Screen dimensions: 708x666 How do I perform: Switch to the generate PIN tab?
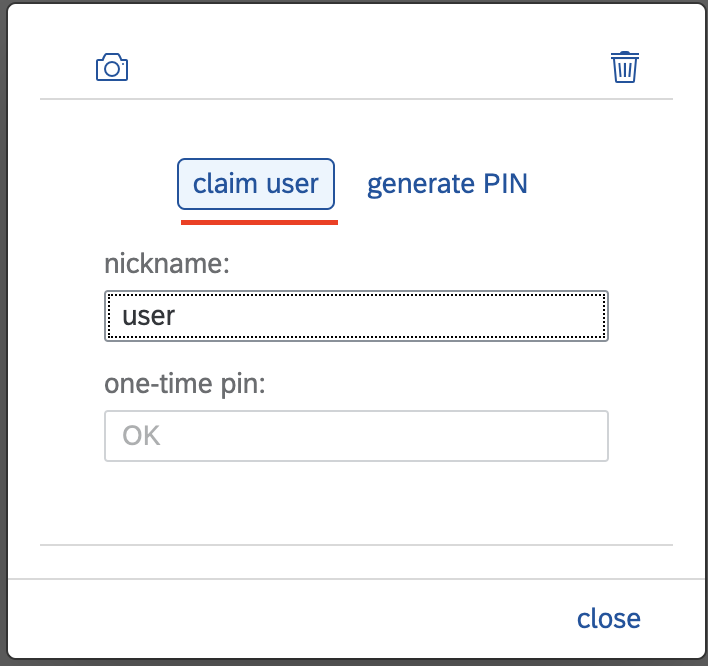click(x=447, y=184)
